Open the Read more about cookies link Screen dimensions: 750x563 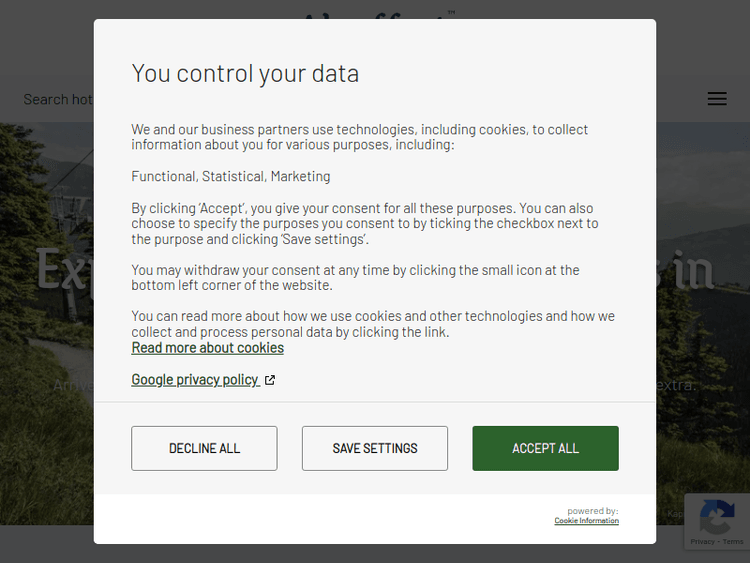click(208, 348)
